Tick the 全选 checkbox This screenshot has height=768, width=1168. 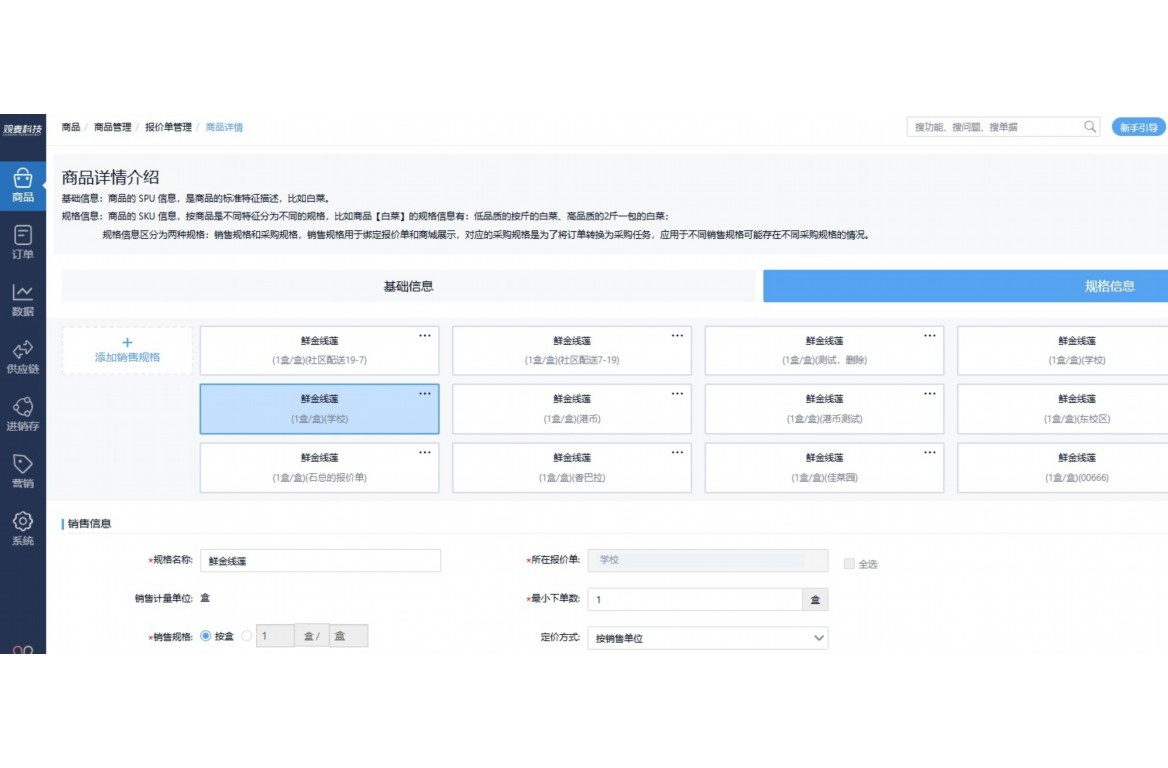coord(849,564)
